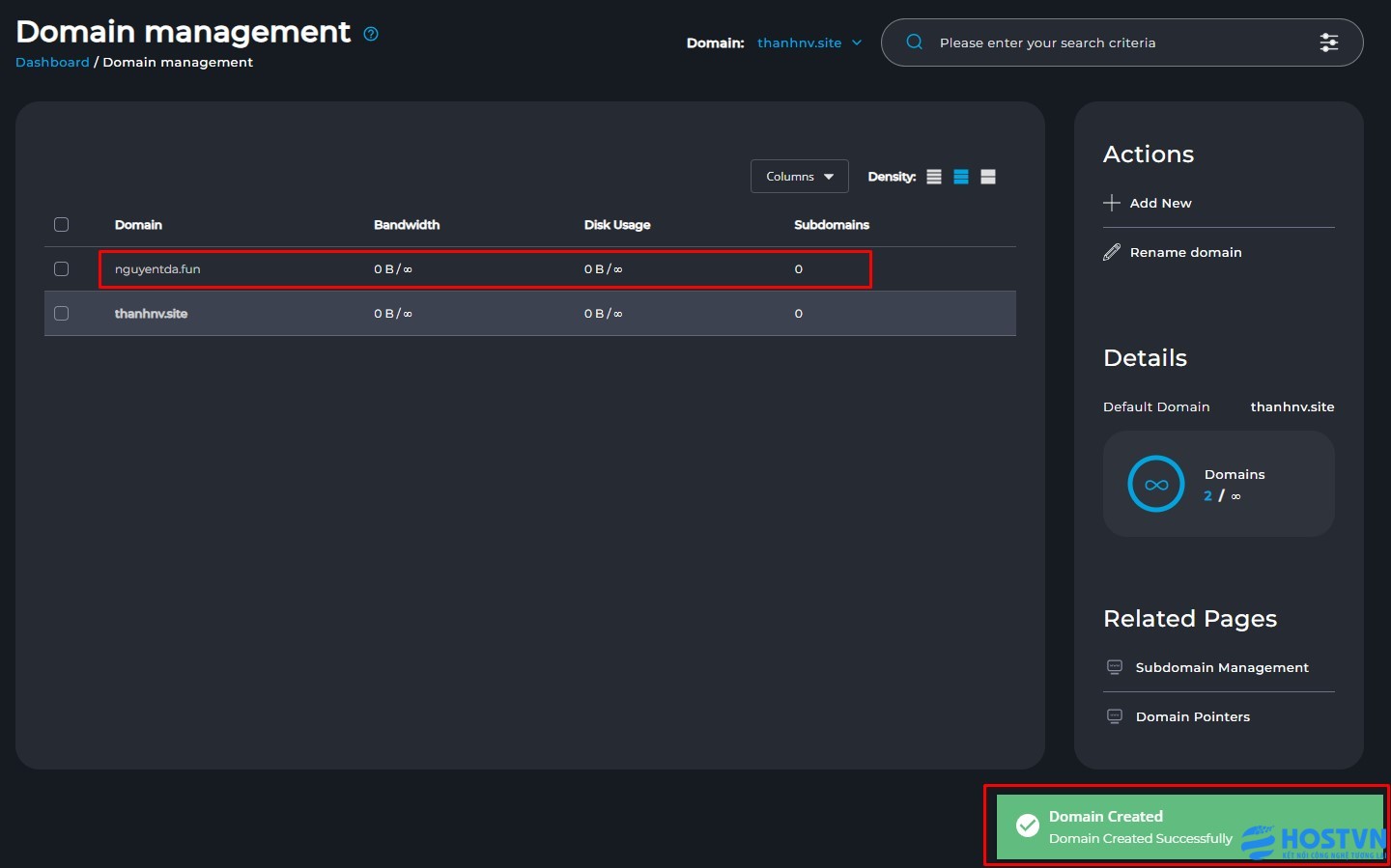Open Domain Pointers related page
The width and height of the screenshot is (1391, 868).
1193,716
